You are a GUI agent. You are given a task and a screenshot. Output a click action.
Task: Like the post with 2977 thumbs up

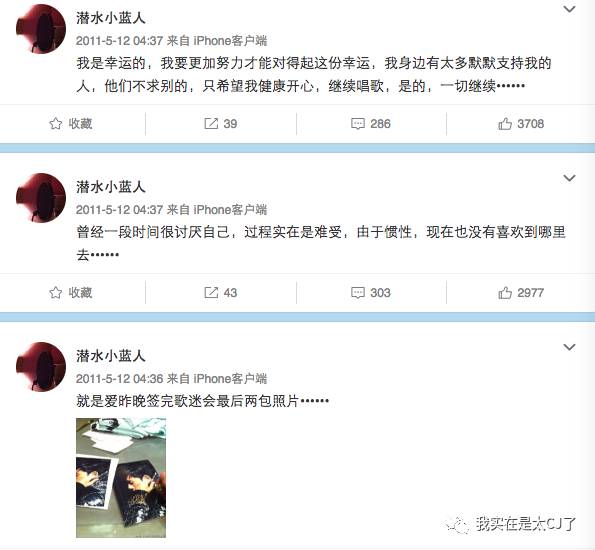(521, 293)
